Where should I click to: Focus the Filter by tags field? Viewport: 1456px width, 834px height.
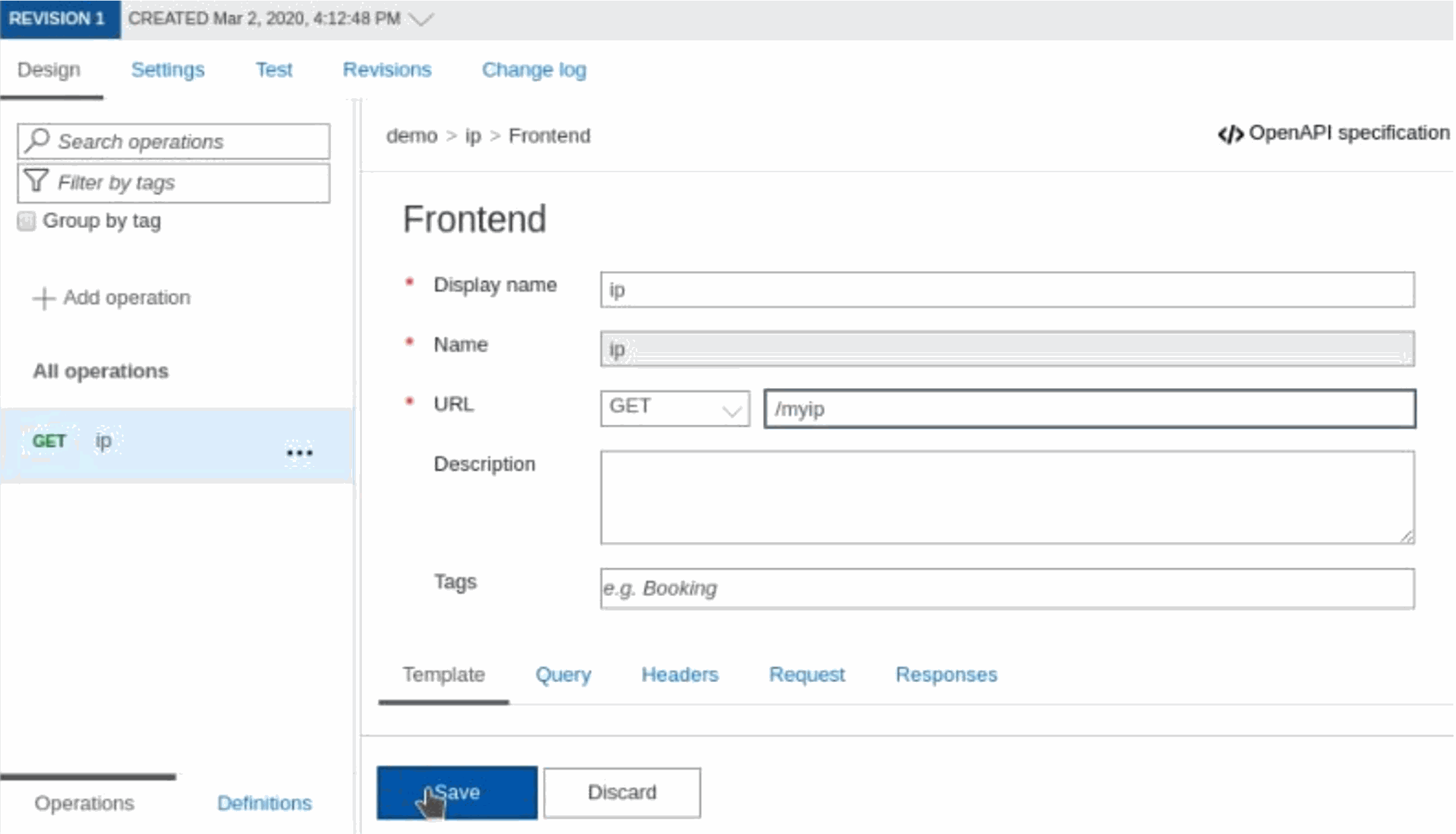coord(174,182)
